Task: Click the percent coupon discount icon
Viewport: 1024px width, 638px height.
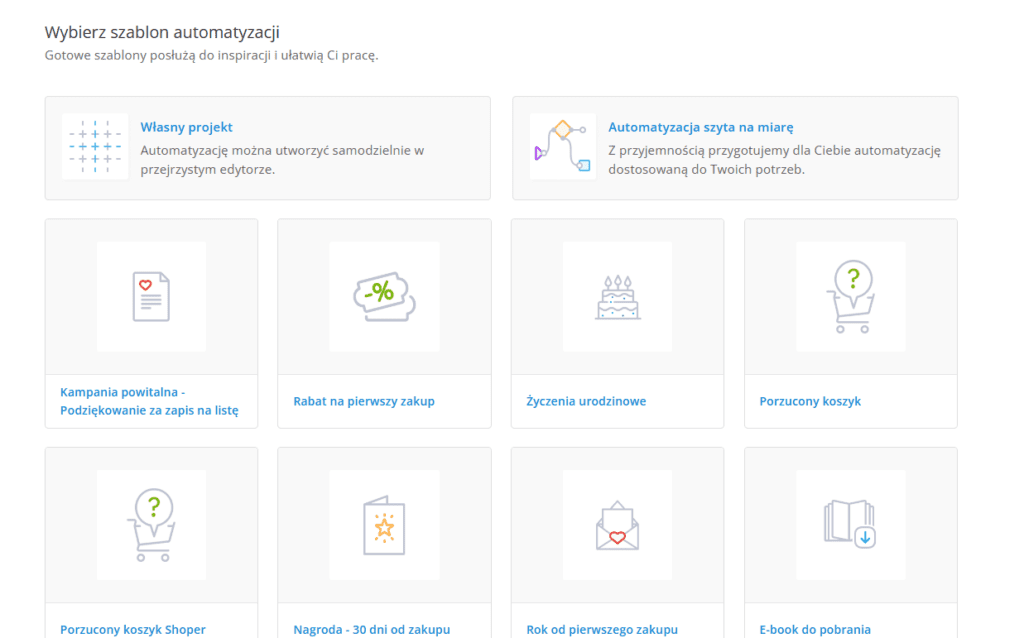Action: pos(384,297)
